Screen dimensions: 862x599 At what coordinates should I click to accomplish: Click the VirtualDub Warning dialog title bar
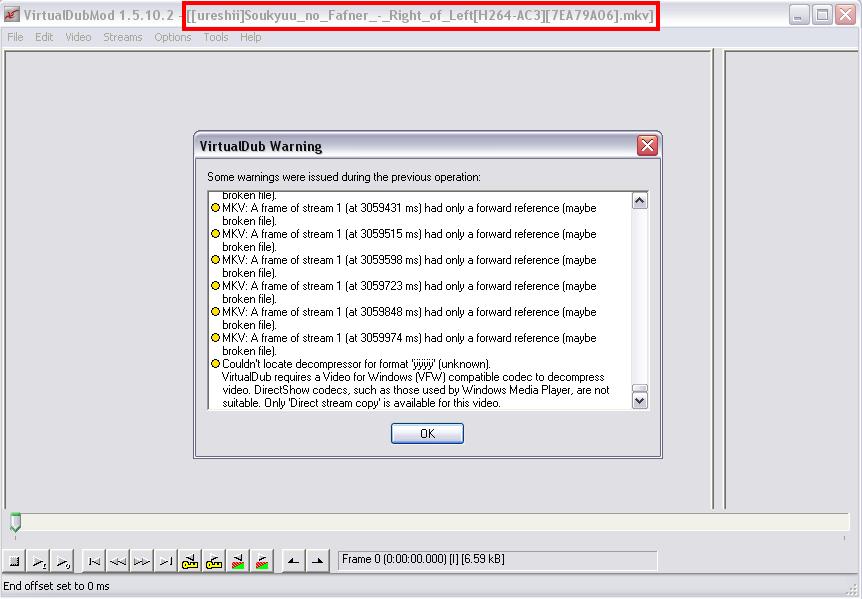[x=416, y=146]
